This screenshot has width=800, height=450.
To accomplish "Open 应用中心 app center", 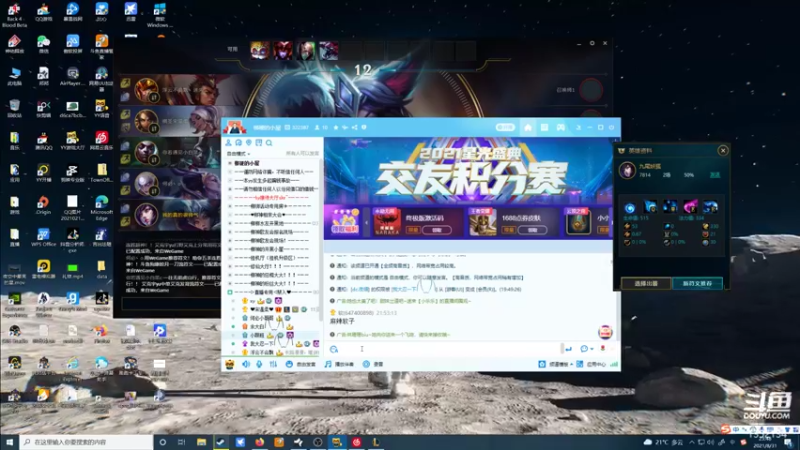I will click(x=591, y=364).
